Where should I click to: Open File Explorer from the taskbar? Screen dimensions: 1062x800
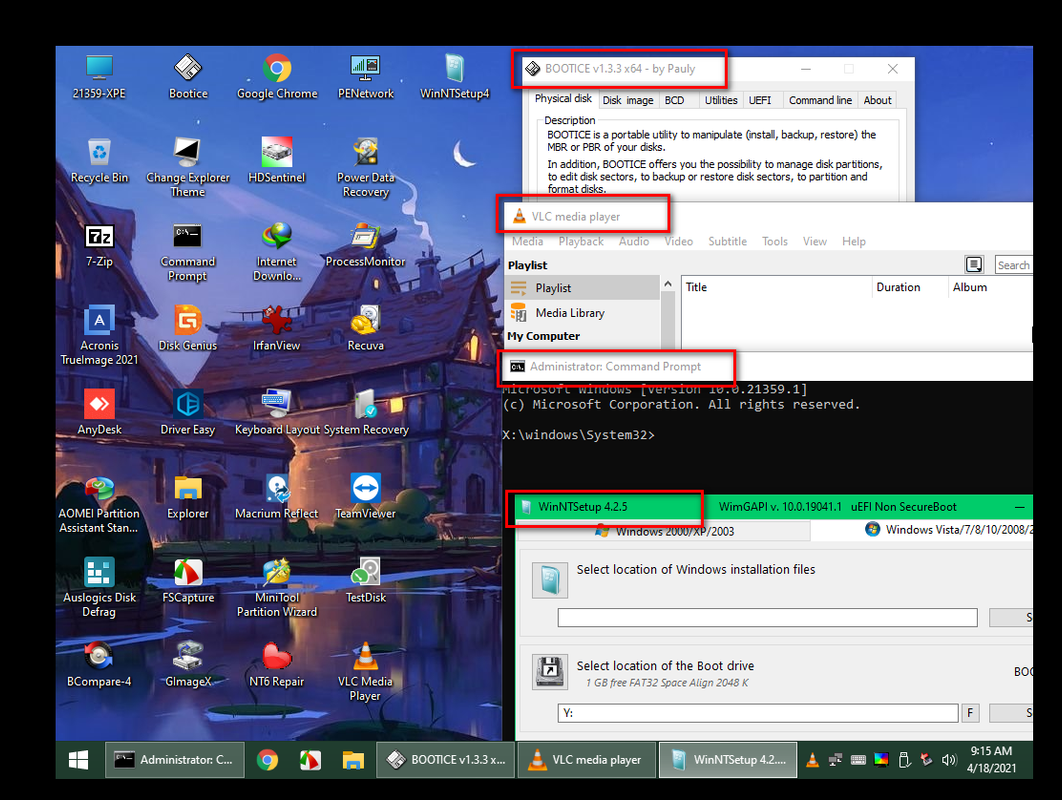click(353, 760)
